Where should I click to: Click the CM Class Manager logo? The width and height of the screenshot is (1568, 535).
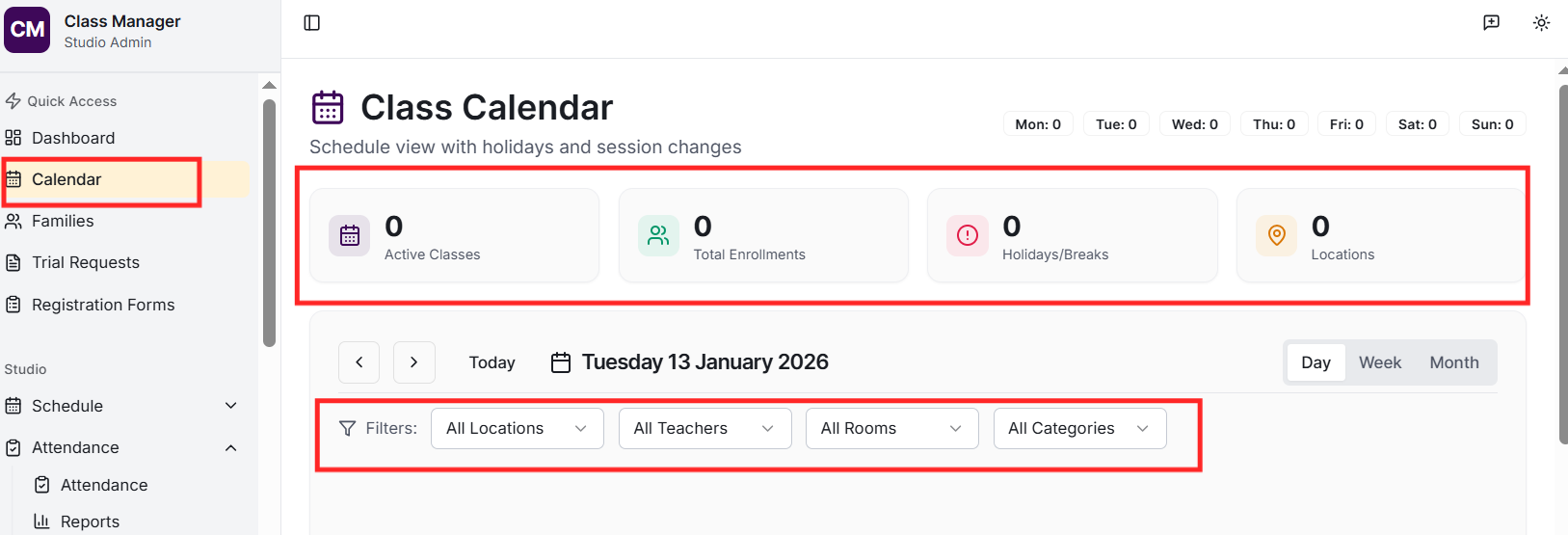pos(27,30)
